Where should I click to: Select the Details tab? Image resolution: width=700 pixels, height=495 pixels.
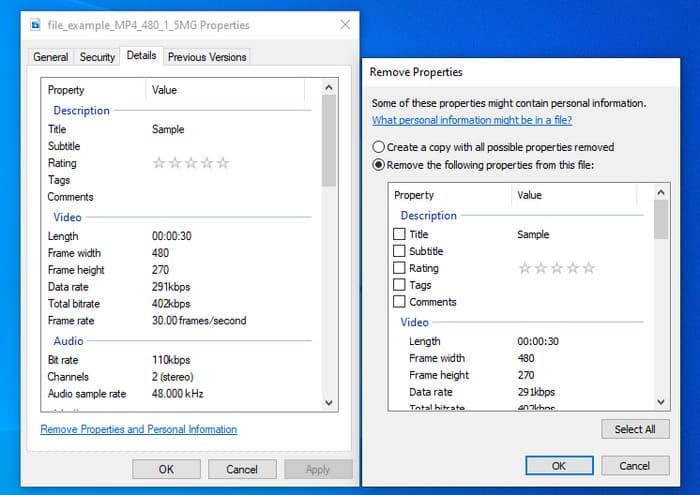(142, 56)
